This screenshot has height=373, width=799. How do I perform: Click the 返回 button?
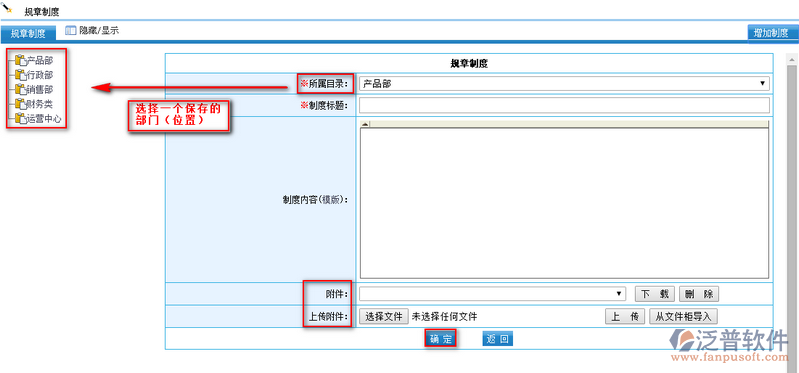coord(497,339)
